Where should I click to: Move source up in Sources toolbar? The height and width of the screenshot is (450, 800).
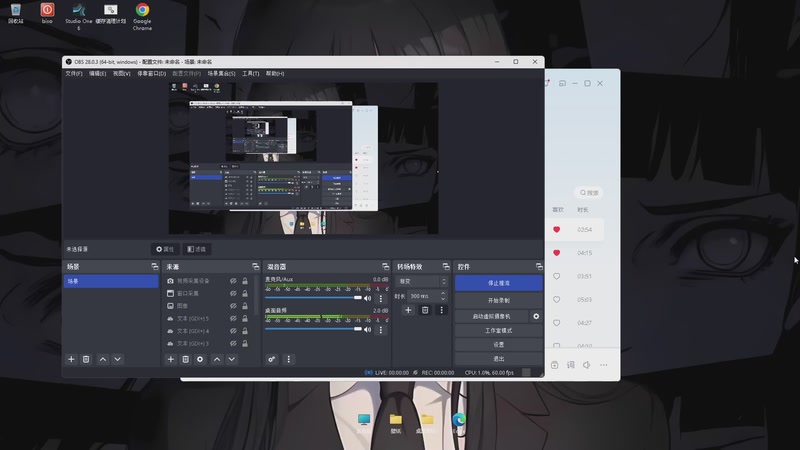[217, 359]
